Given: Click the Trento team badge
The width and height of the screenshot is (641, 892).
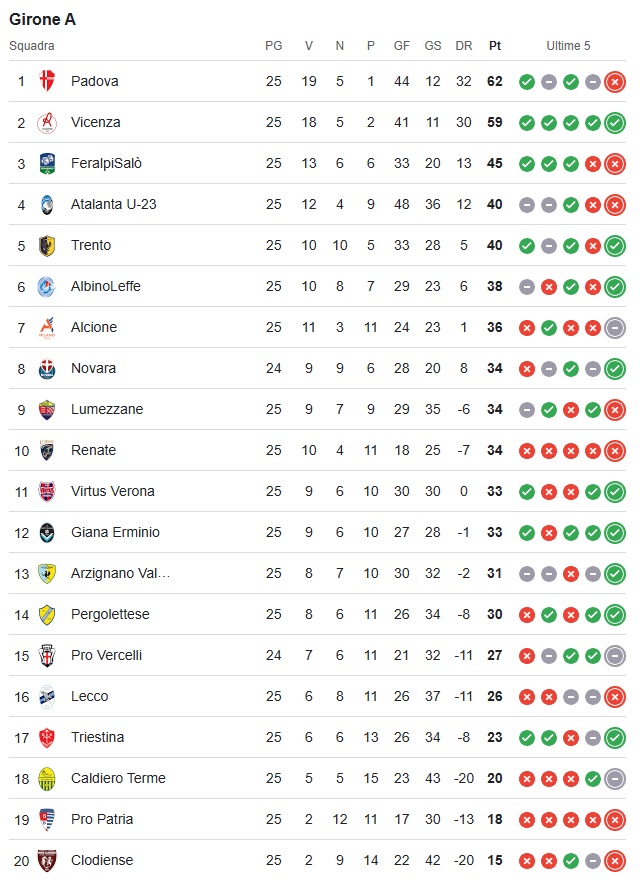Looking at the screenshot, I should pos(47,246).
